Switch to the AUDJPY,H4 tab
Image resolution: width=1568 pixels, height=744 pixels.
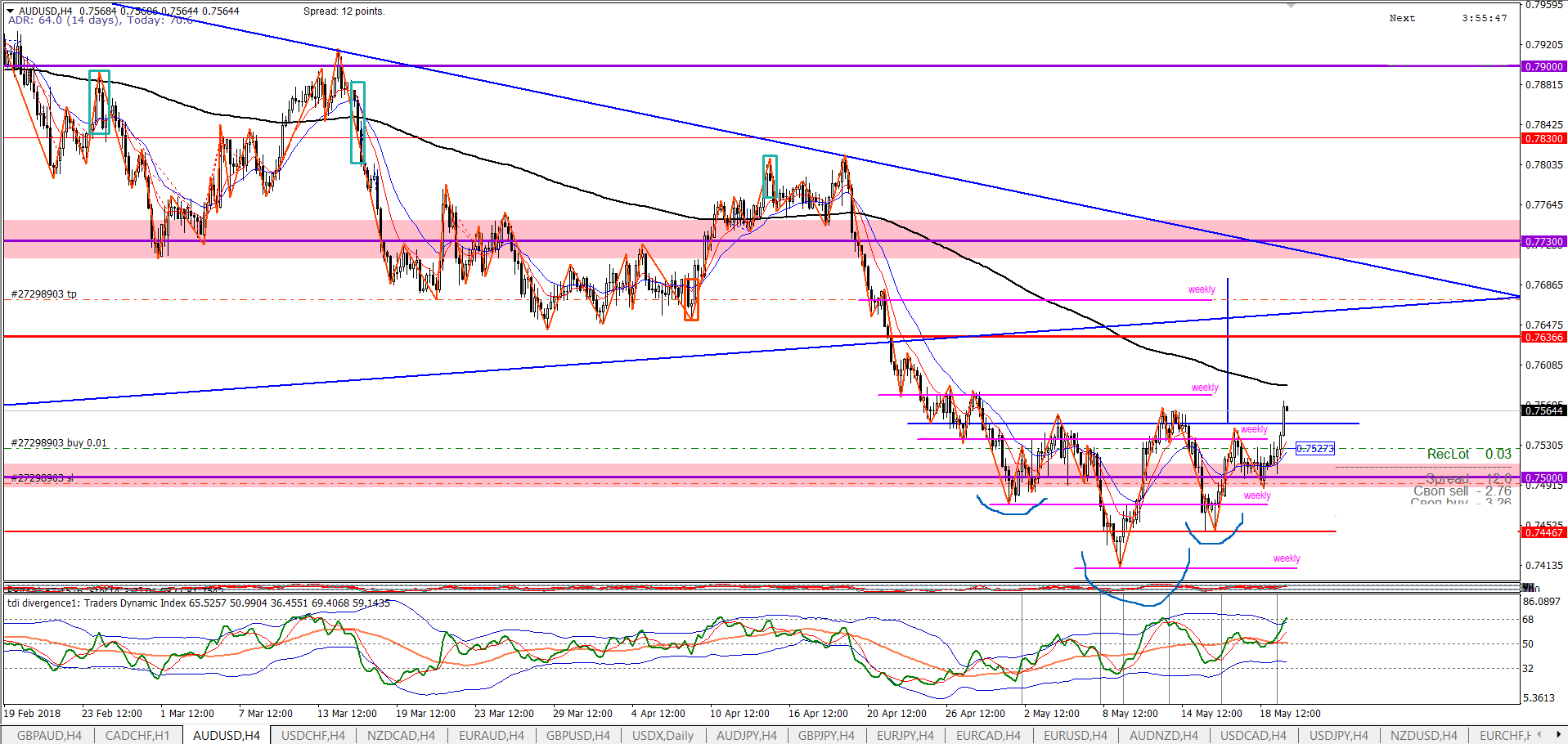point(747,736)
